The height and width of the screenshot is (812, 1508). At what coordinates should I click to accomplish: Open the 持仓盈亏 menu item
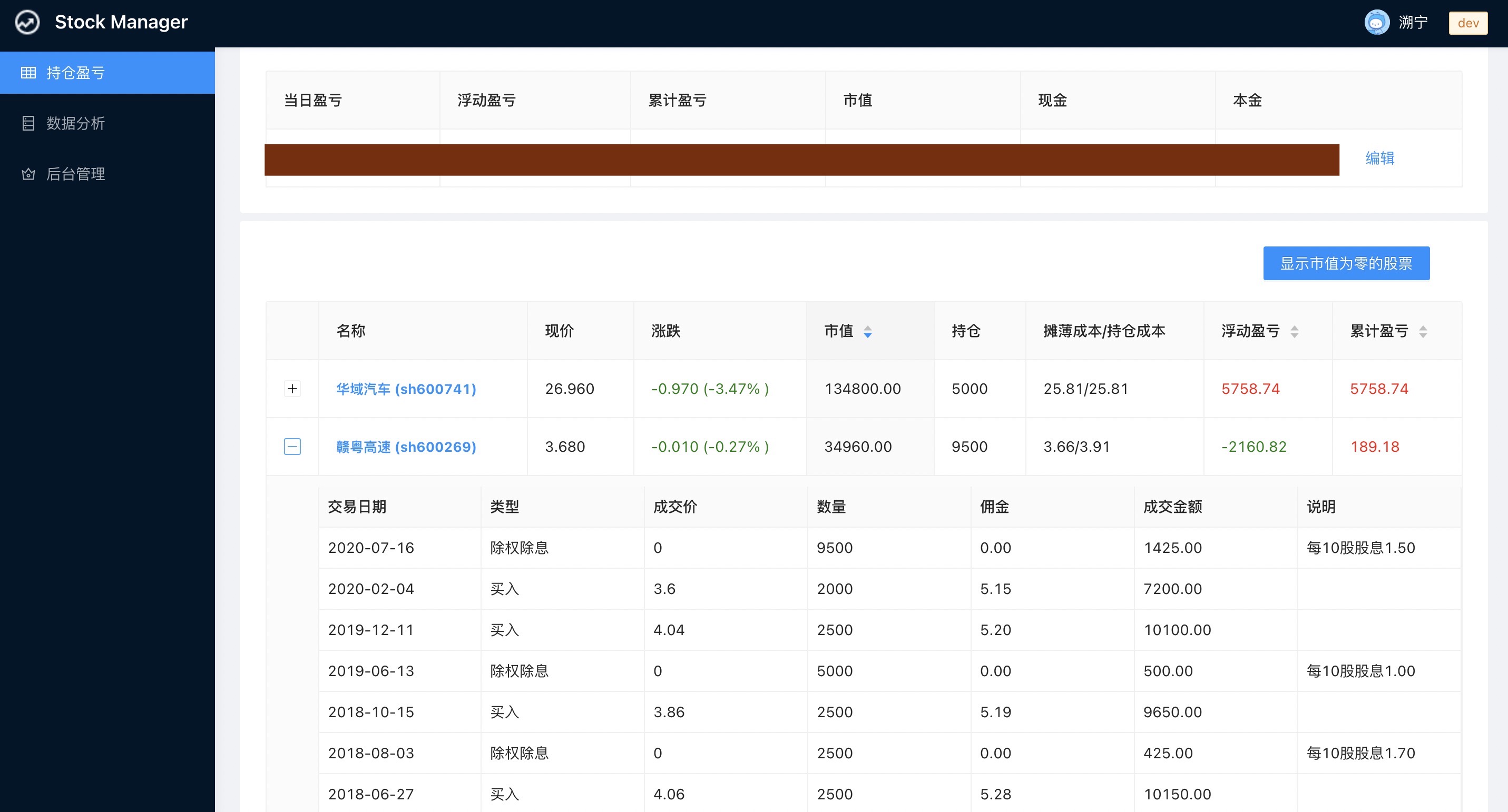pos(75,73)
